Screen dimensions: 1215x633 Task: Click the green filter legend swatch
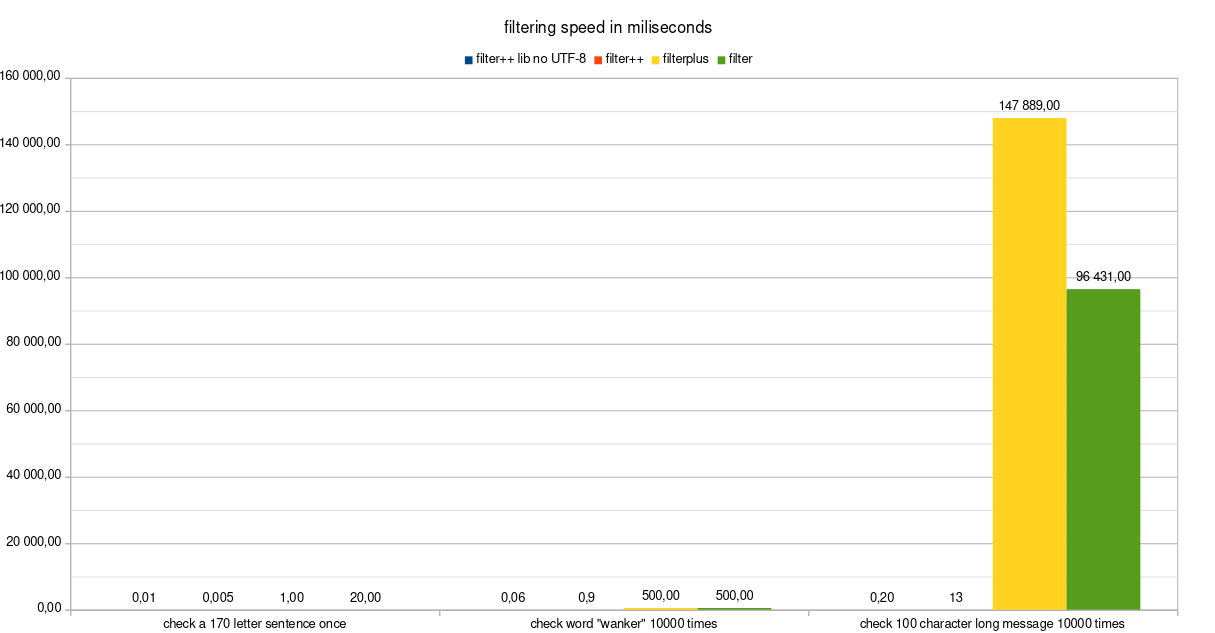(x=721, y=60)
